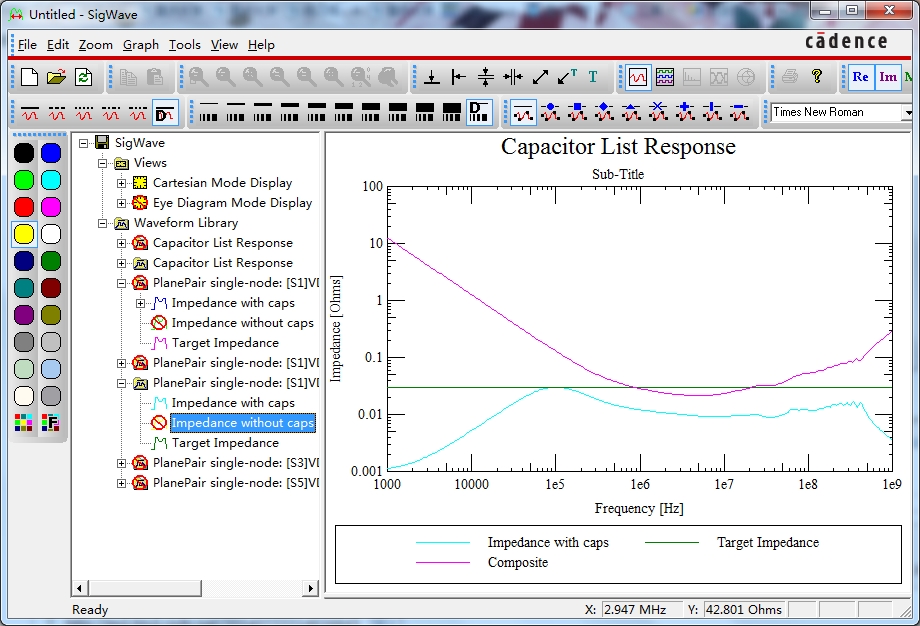
Task: Expand Eye Diagram Mode Display node
Action: [x=121, y=203]
